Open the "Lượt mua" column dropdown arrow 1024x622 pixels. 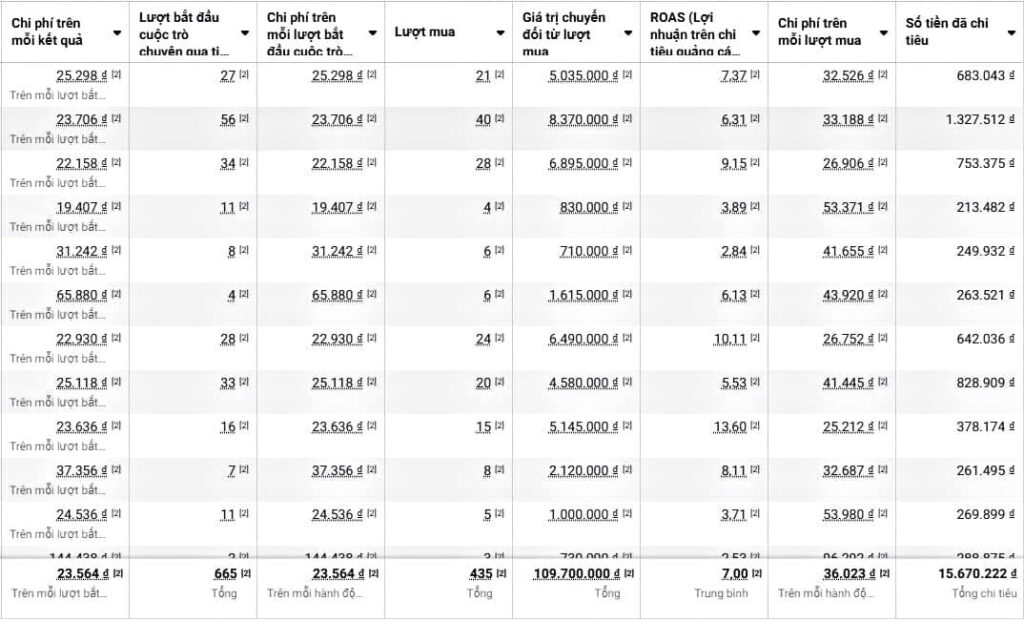tap(500, 33)
